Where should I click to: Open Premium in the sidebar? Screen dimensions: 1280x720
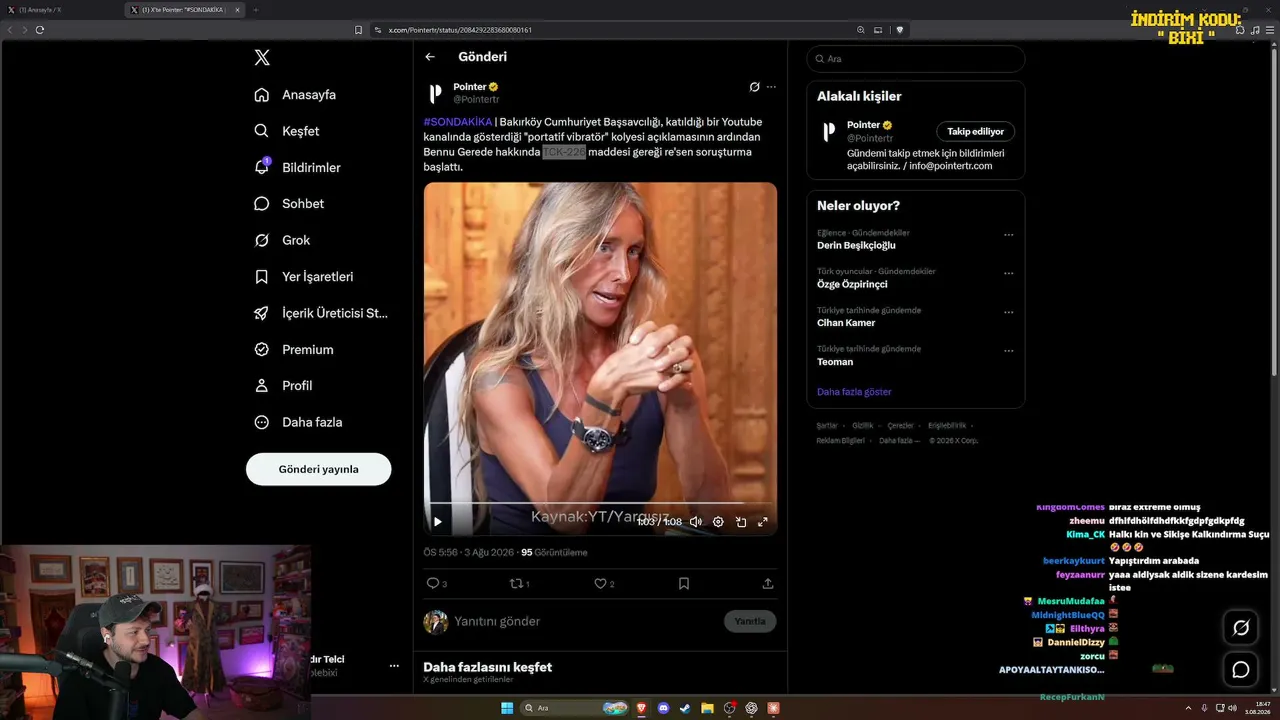click(x=294, y=350)
